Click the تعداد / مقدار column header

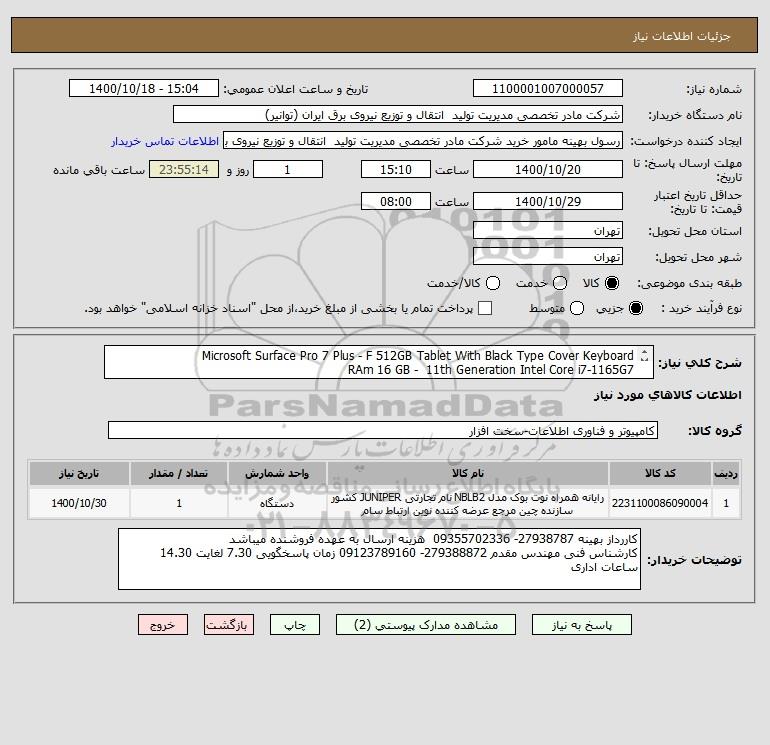[x=179, y=473]
